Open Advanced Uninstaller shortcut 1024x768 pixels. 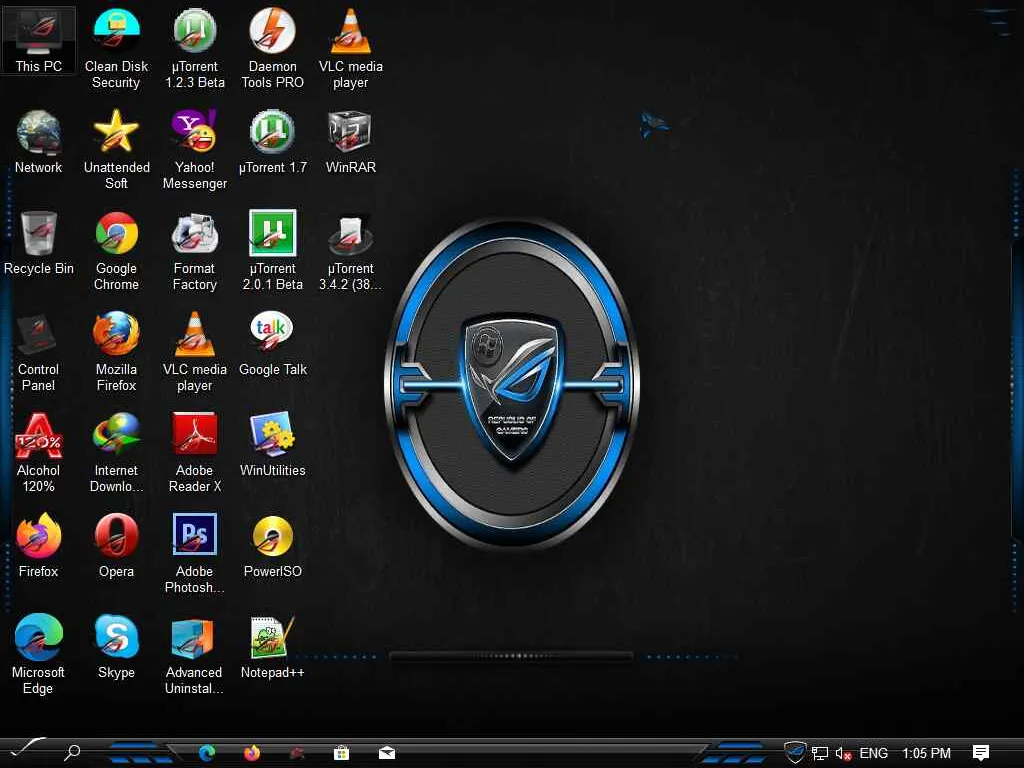click(x=195, y=655)
